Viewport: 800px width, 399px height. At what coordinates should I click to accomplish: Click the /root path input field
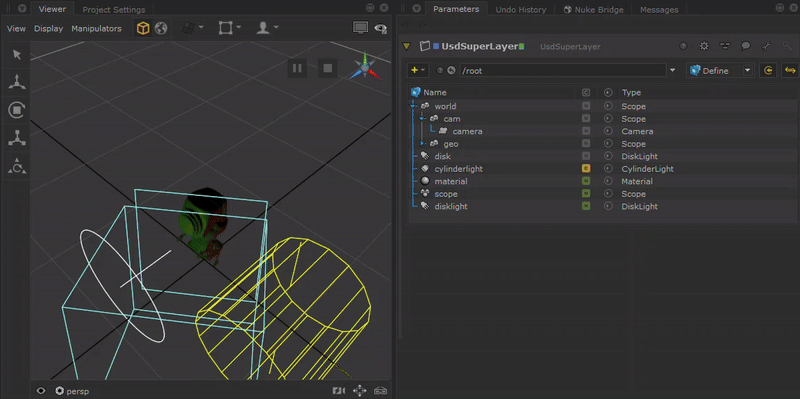563,70
